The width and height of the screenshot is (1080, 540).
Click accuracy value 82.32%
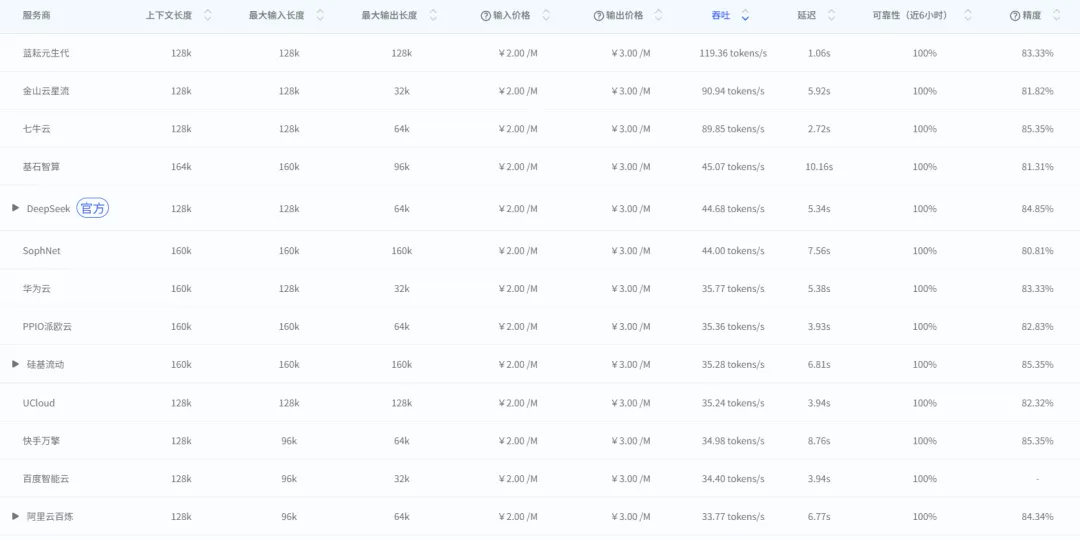(1037, 402)
